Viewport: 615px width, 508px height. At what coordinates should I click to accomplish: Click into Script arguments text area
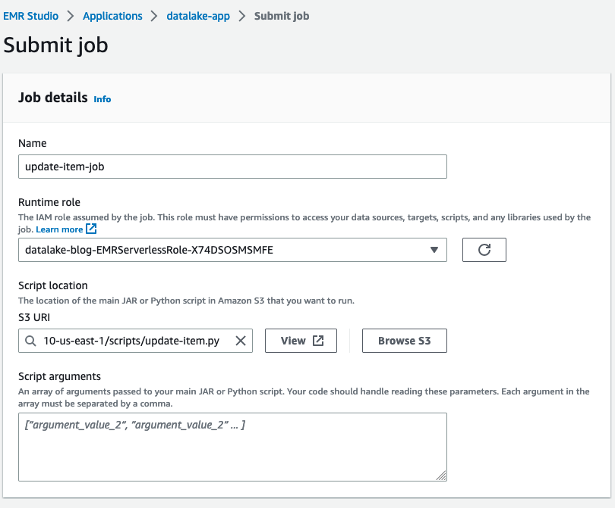pyautogui.click(x=232, y=447)
